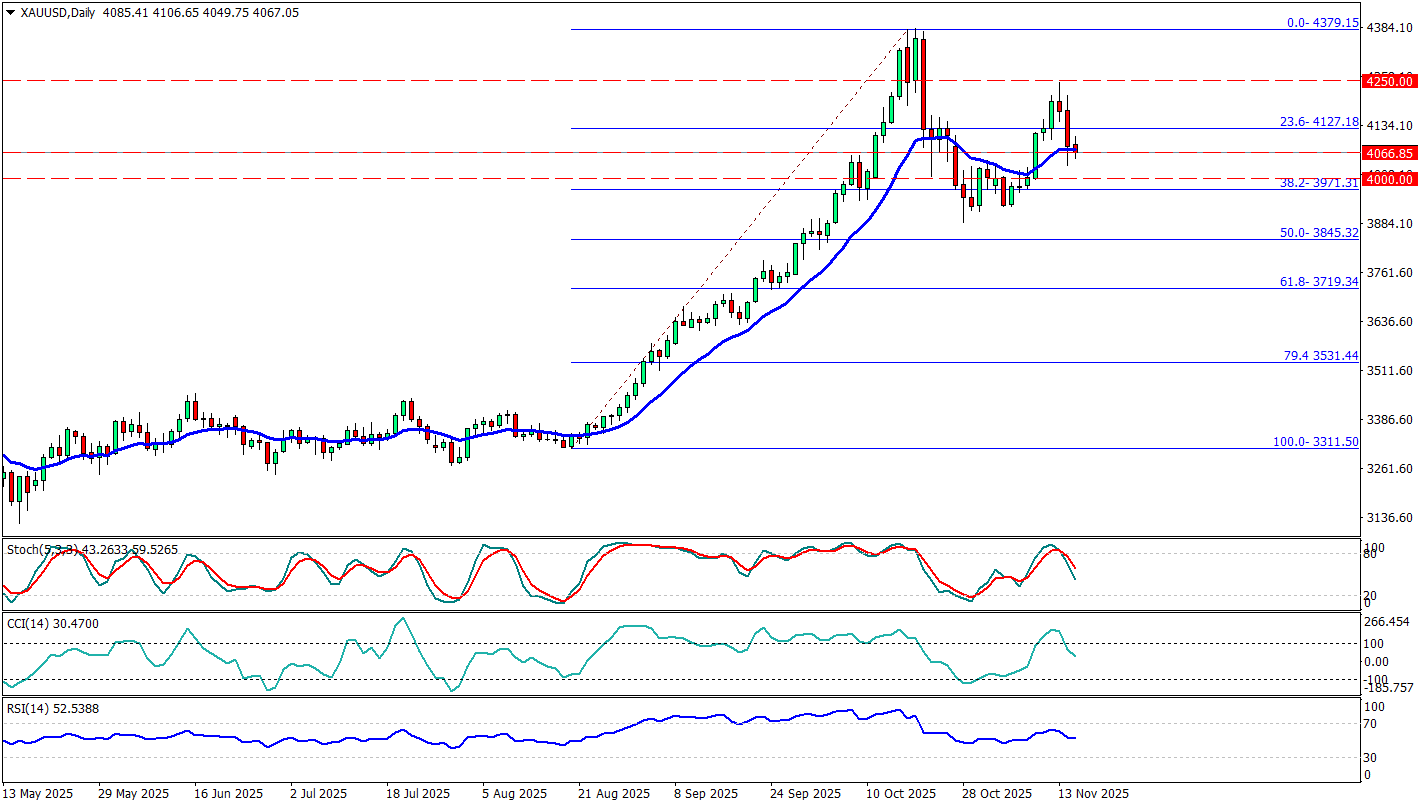Screen dimensions: 1424x806
Task: Click the 3136.60 price scale value
Action: point(1389,518)
